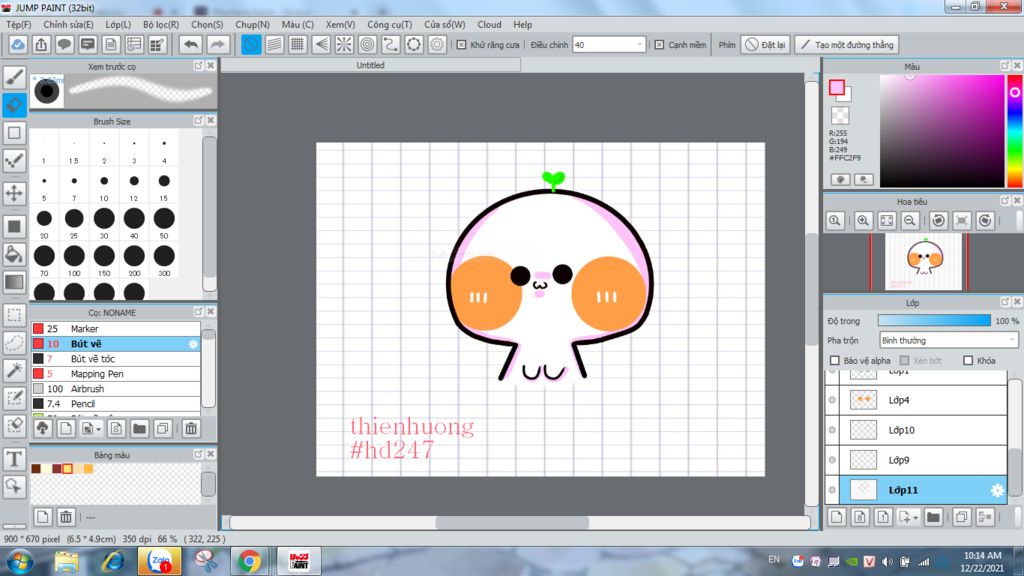Create a new layer folder
Screen dimensions: 1024x576
(933, 517)
